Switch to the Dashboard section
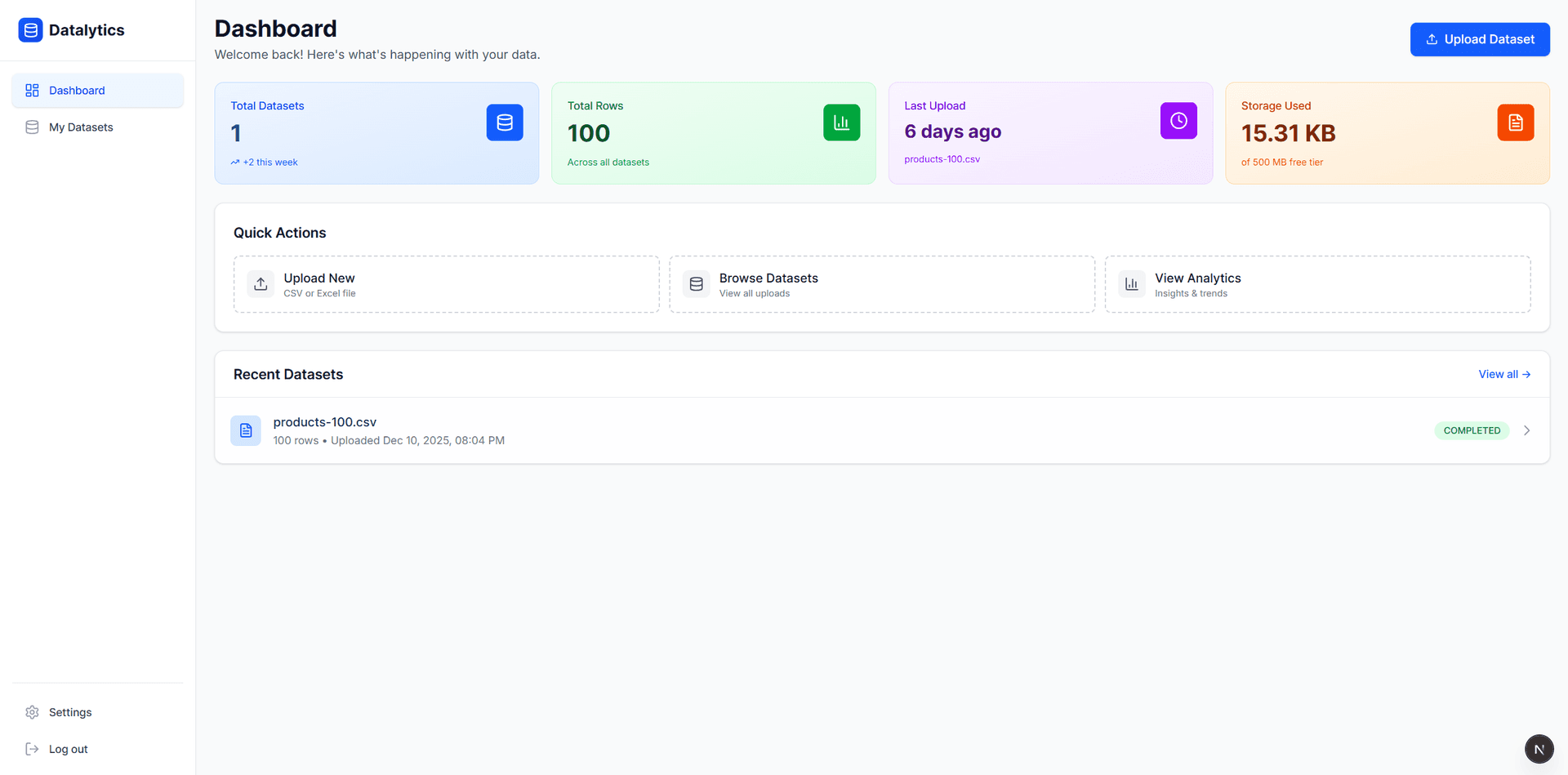This screenshot has width=1568, height=775. pyautogui.click(x=77, y=90)
